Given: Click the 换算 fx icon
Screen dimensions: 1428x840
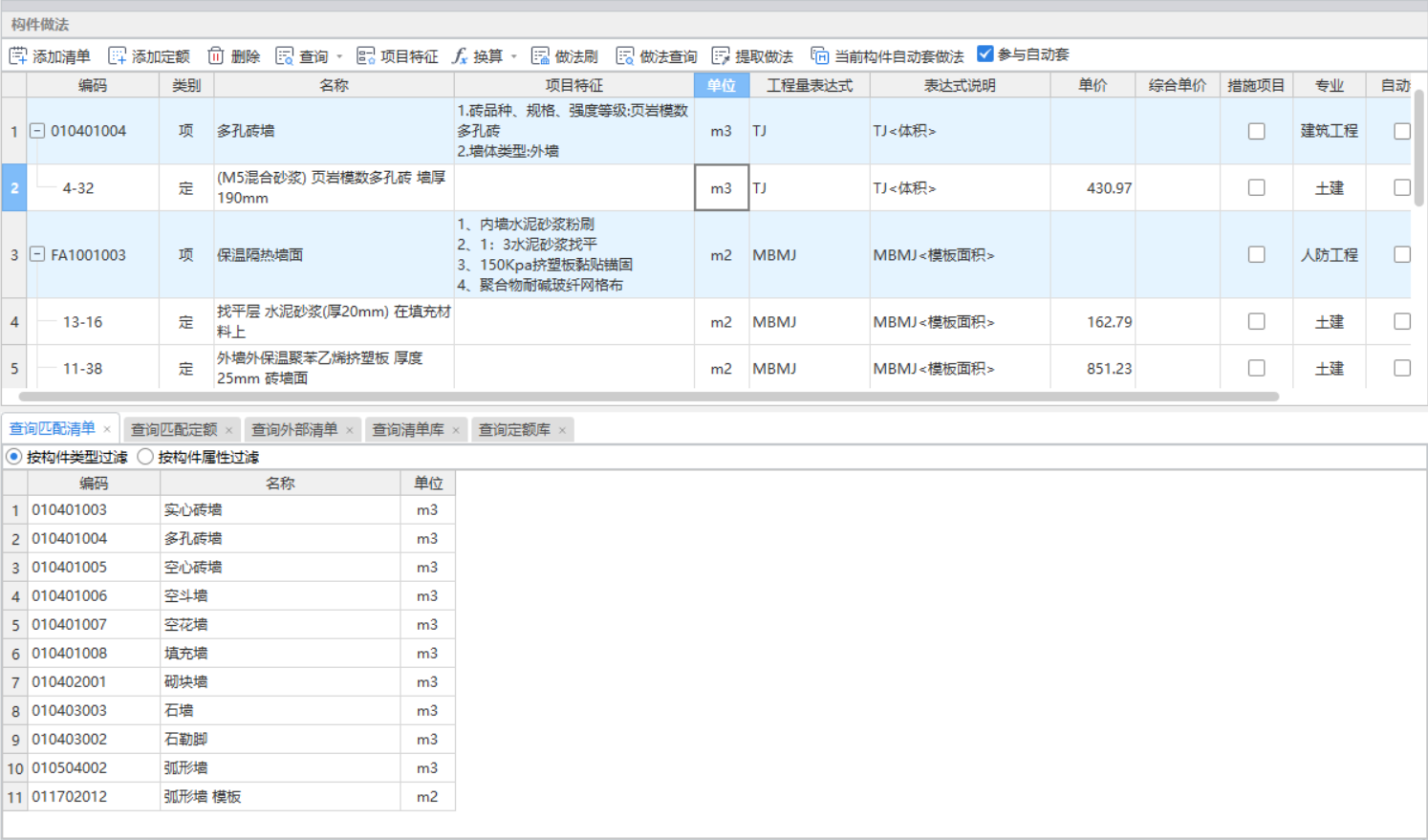Looking at the screenshot, I should pos(460,56).
